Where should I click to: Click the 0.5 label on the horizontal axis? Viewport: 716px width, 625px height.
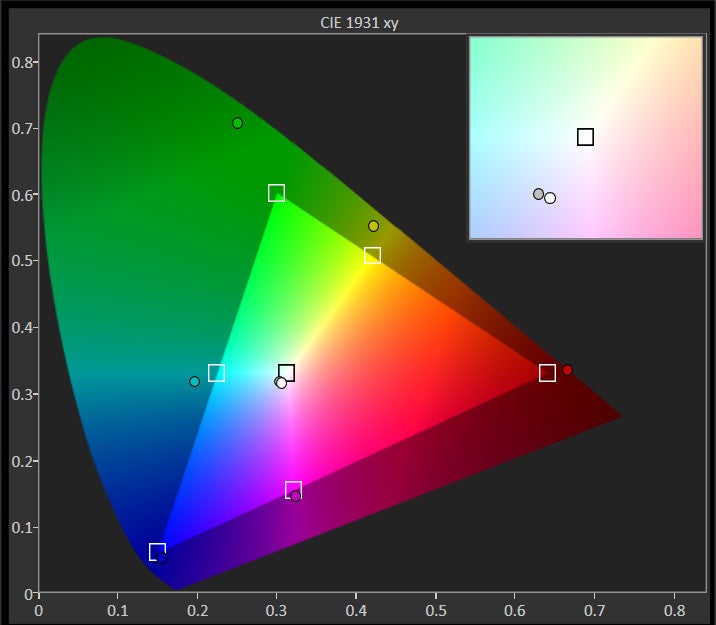point(436,610)
